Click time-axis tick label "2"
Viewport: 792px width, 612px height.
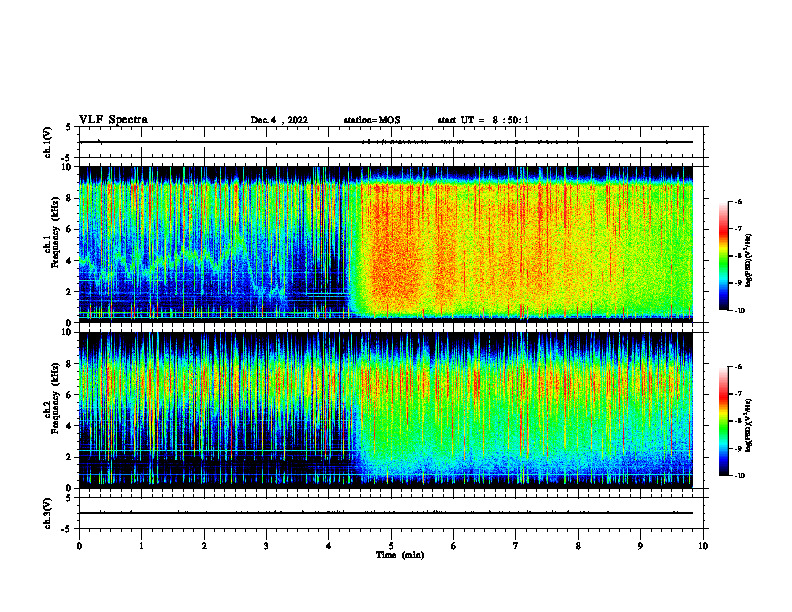click(204, 546)
